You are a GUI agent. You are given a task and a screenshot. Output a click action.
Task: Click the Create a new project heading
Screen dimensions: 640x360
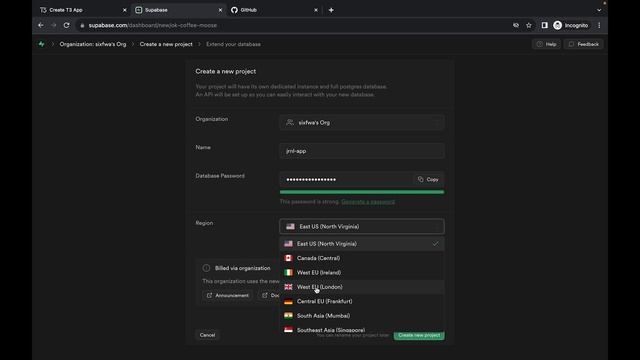click(x=226, y=71)
